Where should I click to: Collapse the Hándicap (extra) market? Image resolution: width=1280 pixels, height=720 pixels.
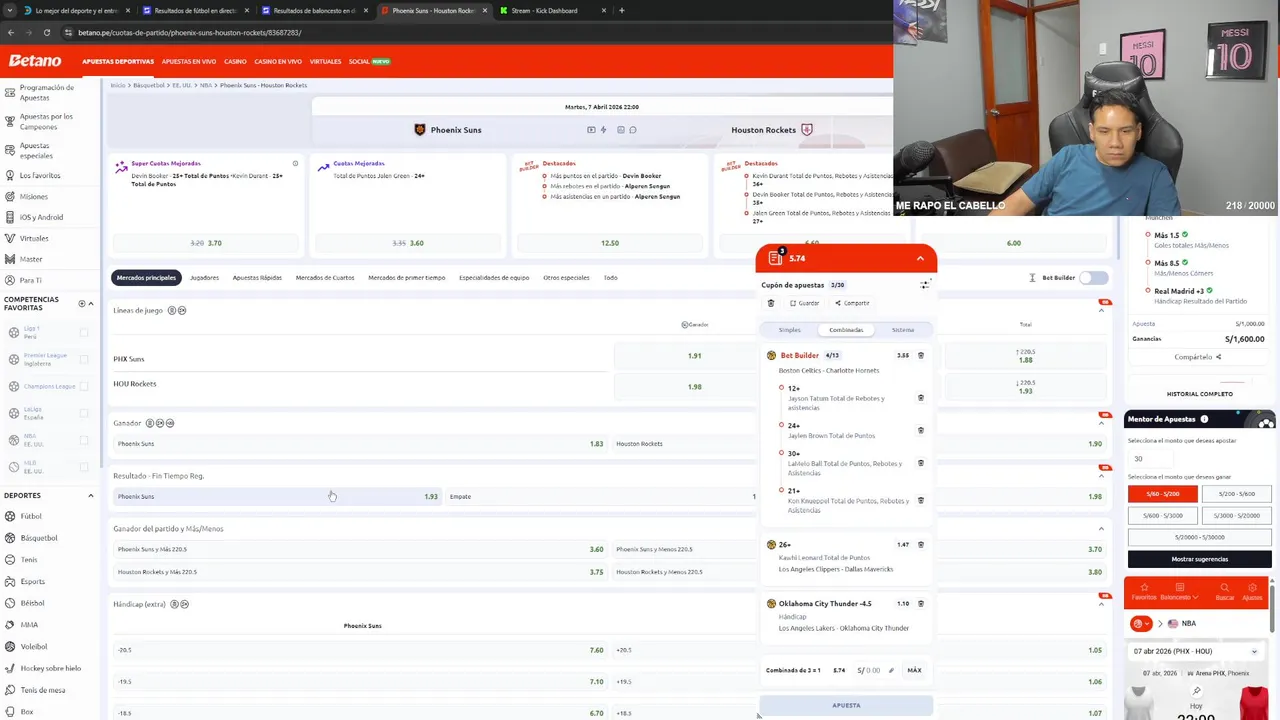(1101, 604)
